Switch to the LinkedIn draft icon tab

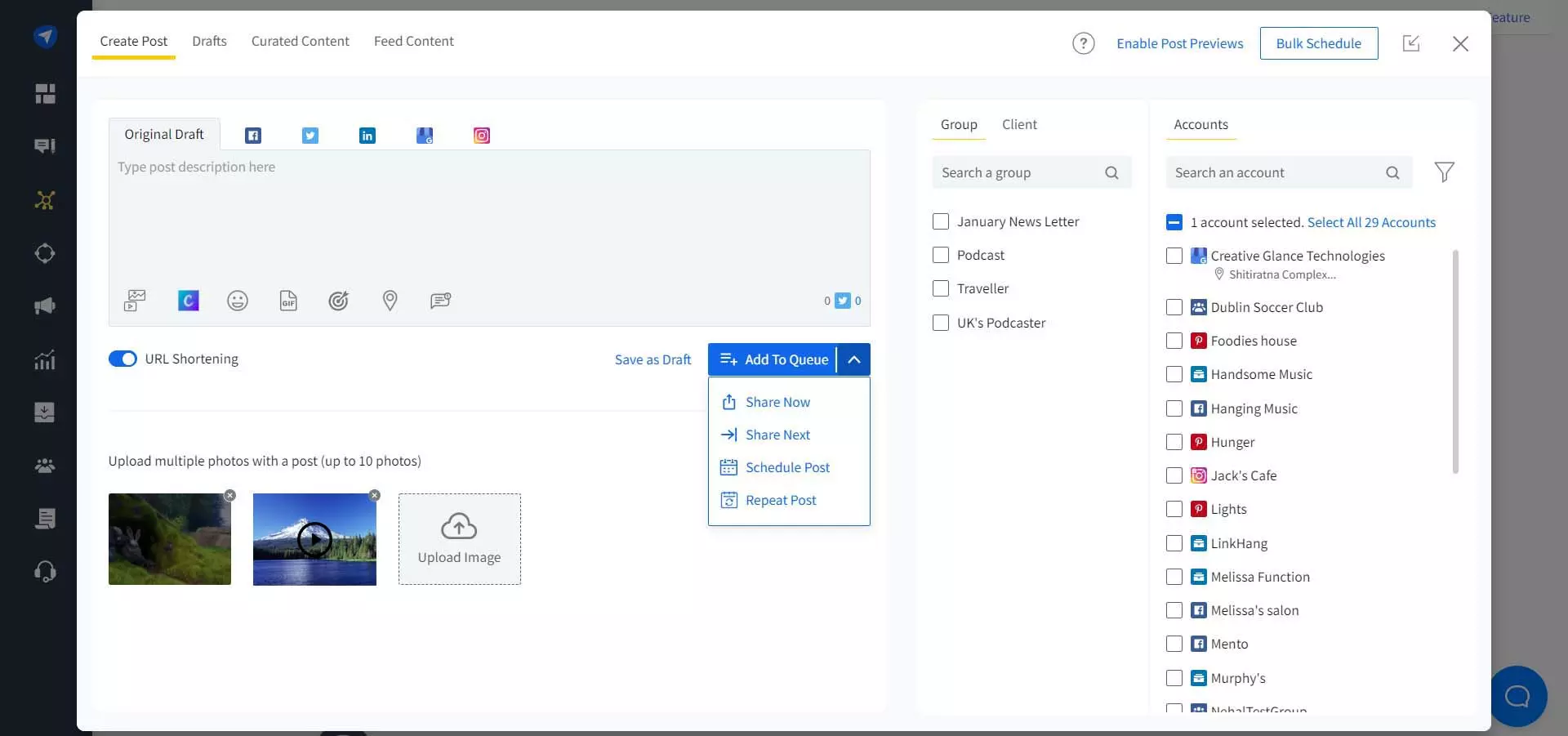[x=367, y=136]
